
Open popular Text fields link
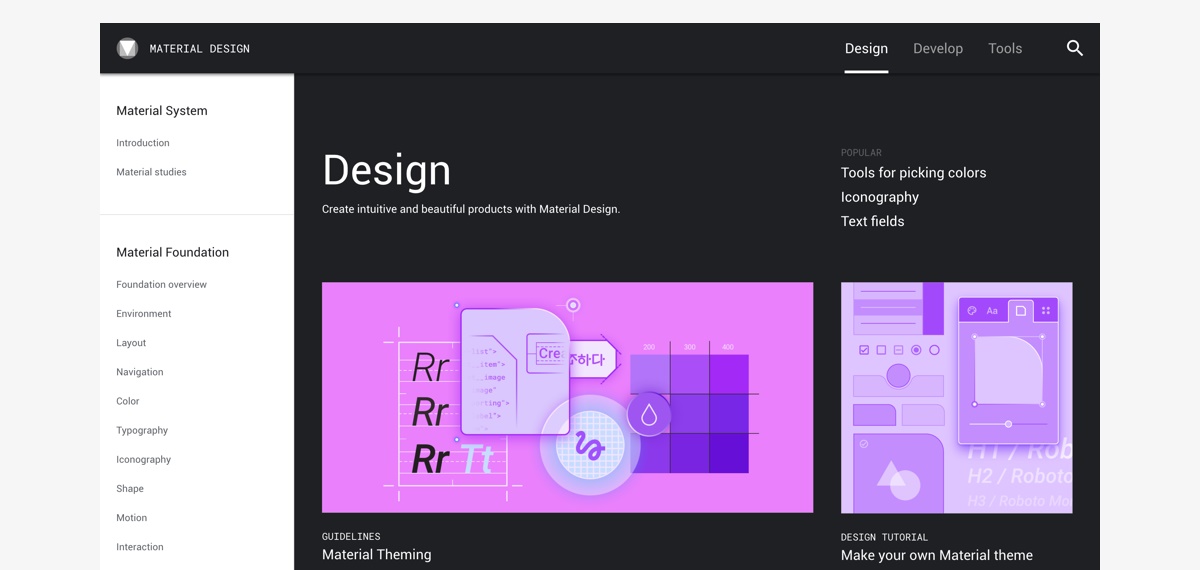(x=873, y=221)
